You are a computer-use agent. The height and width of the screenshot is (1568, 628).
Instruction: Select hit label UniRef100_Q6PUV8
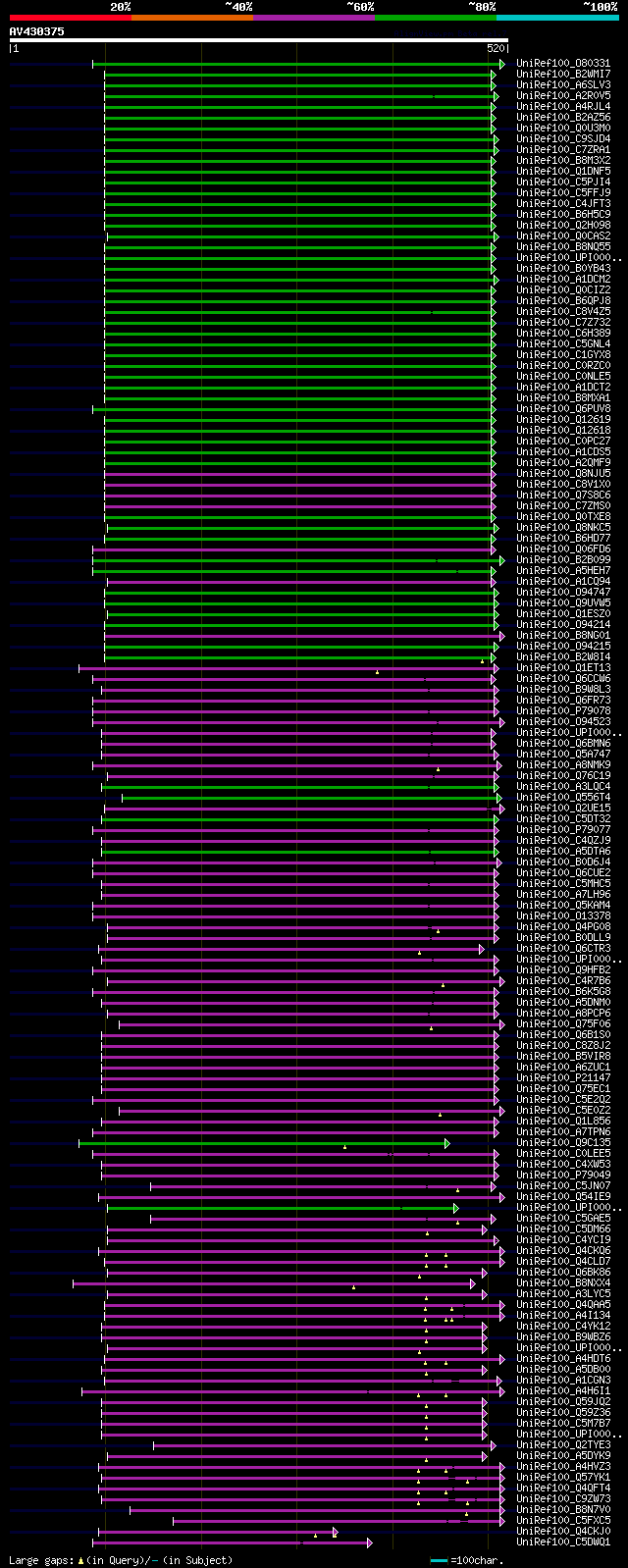coord(563,409)
